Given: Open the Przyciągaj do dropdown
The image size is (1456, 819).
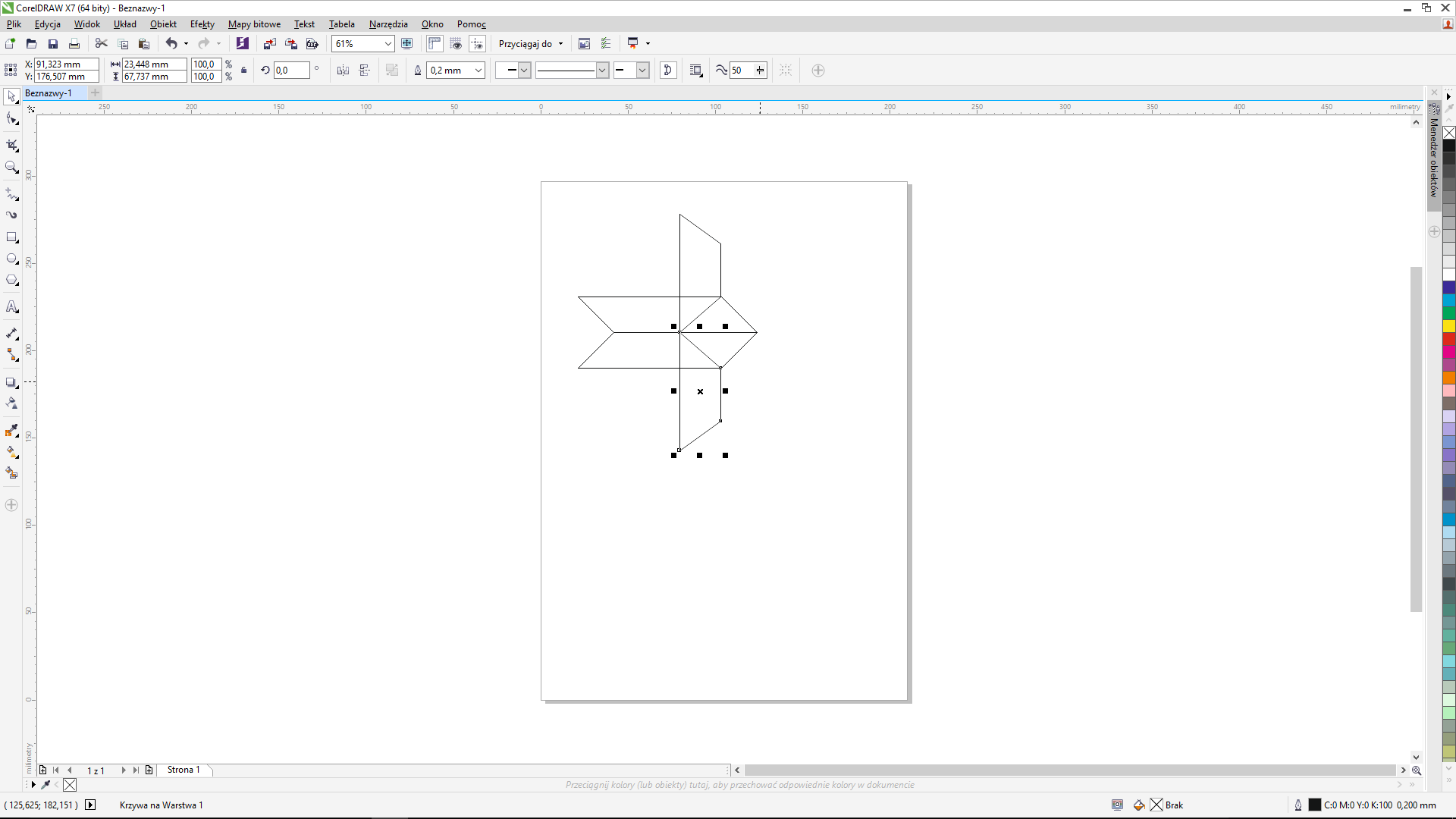Looking at the screenshot, I should point(531,44).
